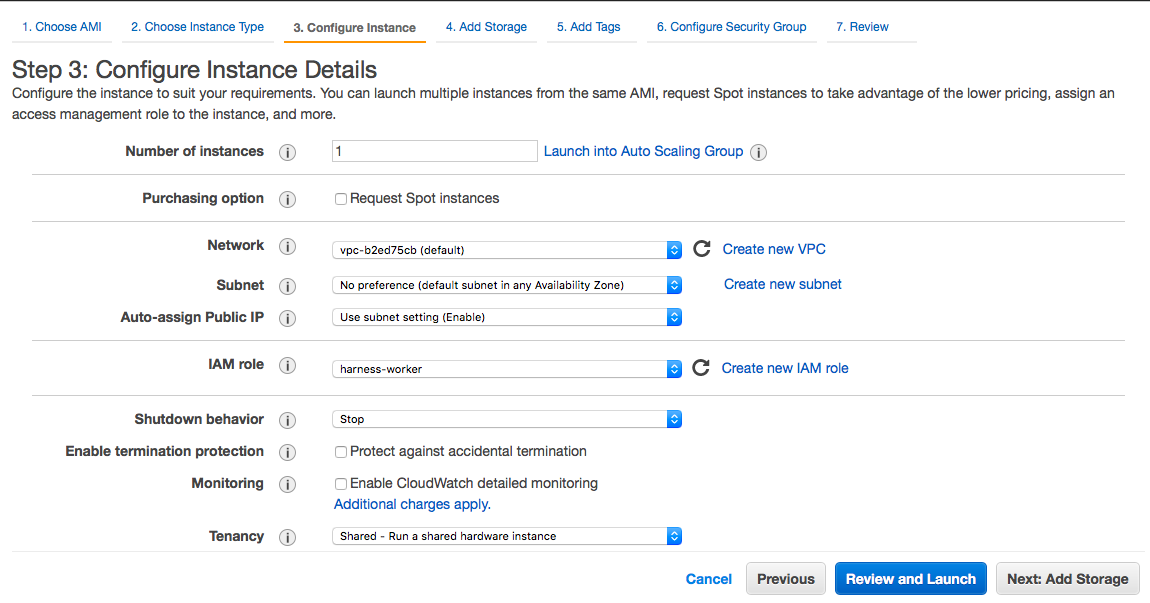Click info icon beside Purchasing option
This screenshot has width=1150, height=603.
point(287,199)
